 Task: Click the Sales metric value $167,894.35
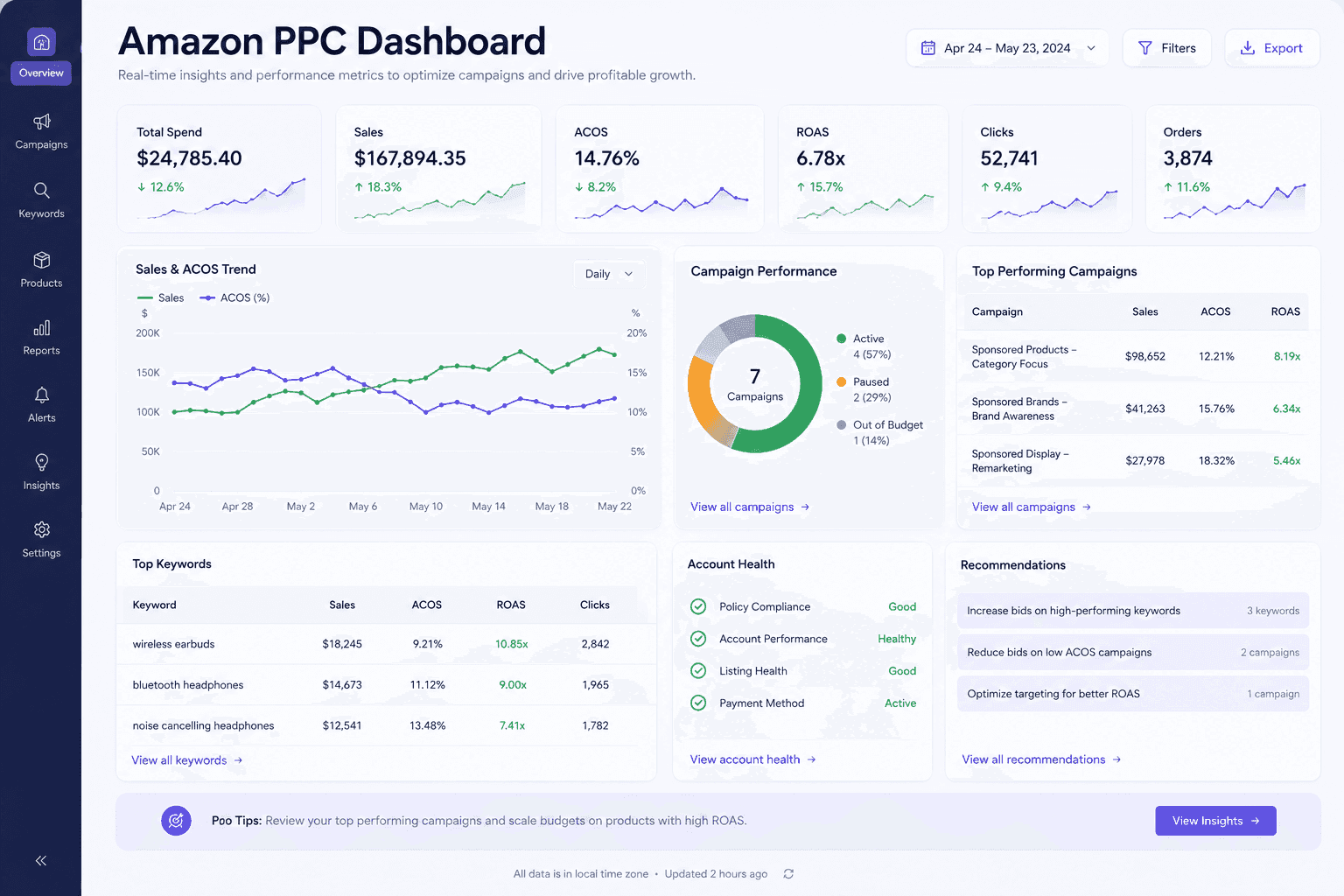[x=410, y=158]
